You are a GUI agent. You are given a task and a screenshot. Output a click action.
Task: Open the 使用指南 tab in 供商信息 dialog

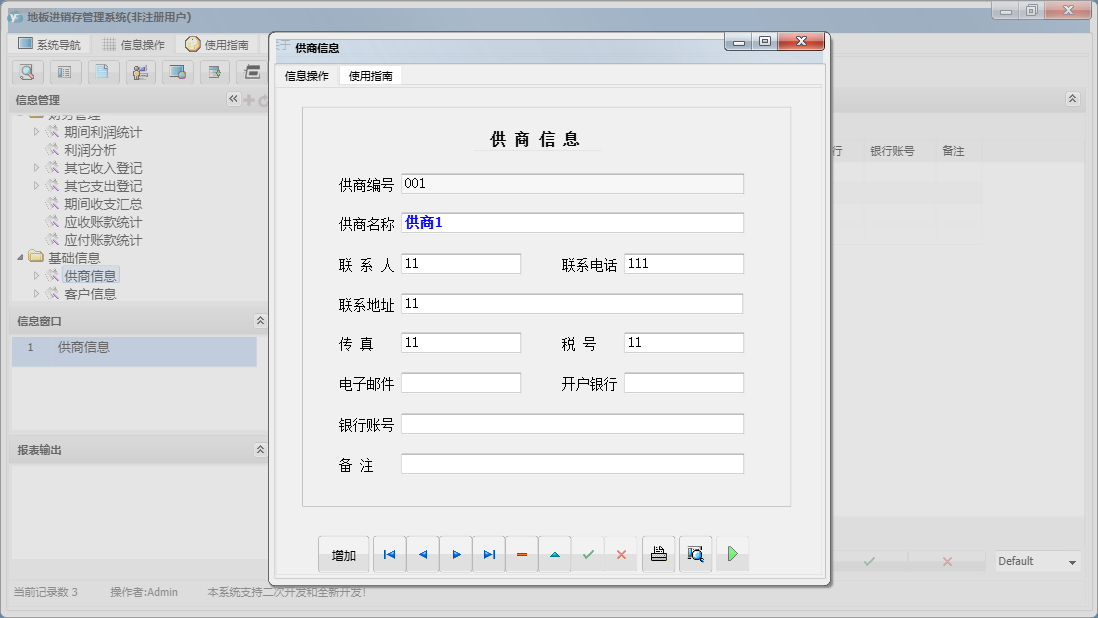coord(370,76)
